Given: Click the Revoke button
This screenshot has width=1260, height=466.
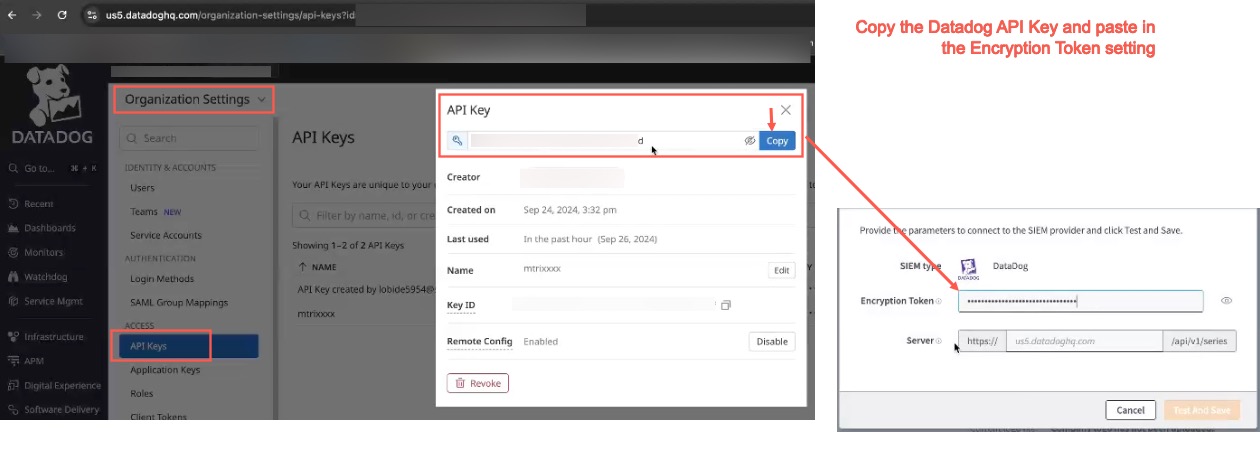Looking at the screenshot, I should [x=478, y=383].
